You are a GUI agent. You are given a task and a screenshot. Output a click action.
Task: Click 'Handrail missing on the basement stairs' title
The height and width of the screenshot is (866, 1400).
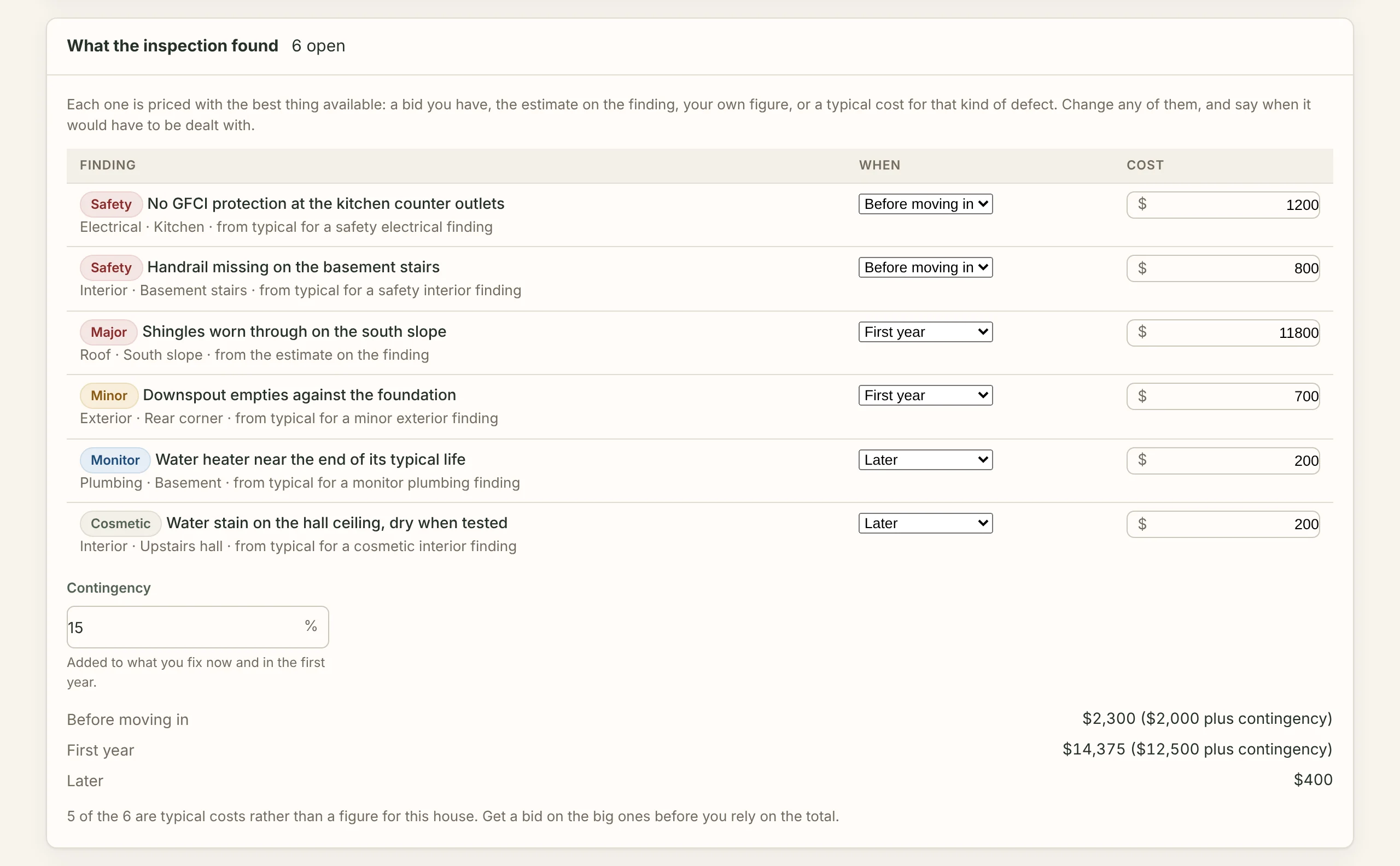[293, 267]
